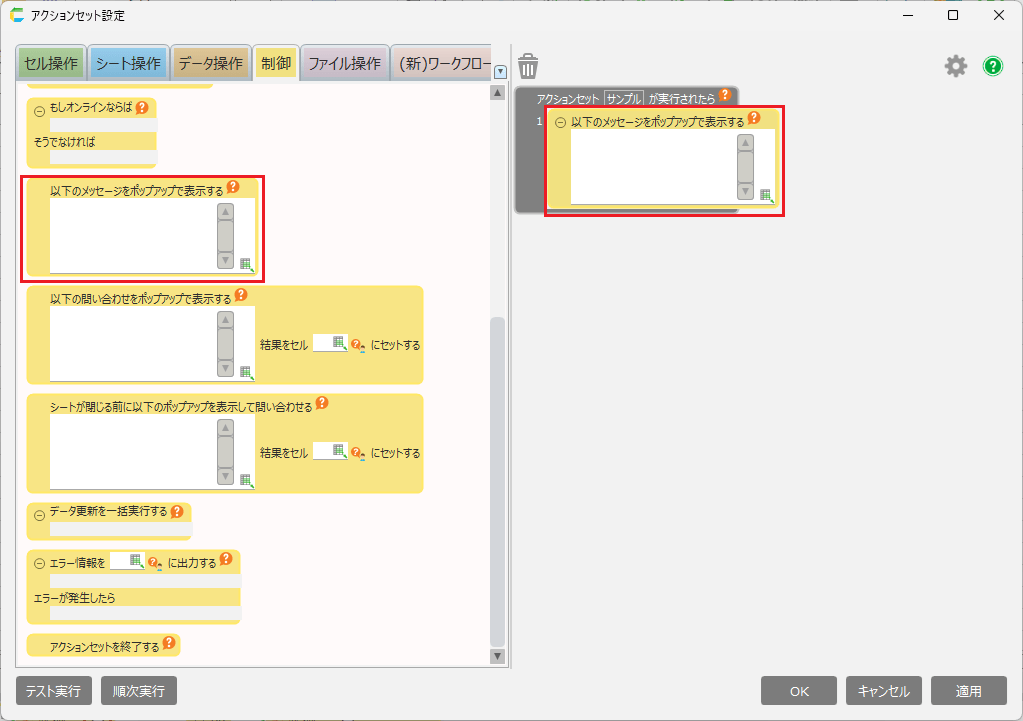Collapse the データ更新を一括実行する block

click(x=39, y=514)
